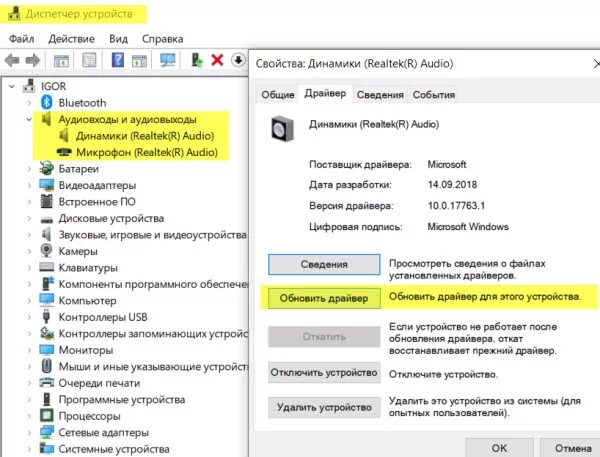Click the driver date 14.09.2018 value
Viewport: 600px width, 457px height.
[452, 184]
